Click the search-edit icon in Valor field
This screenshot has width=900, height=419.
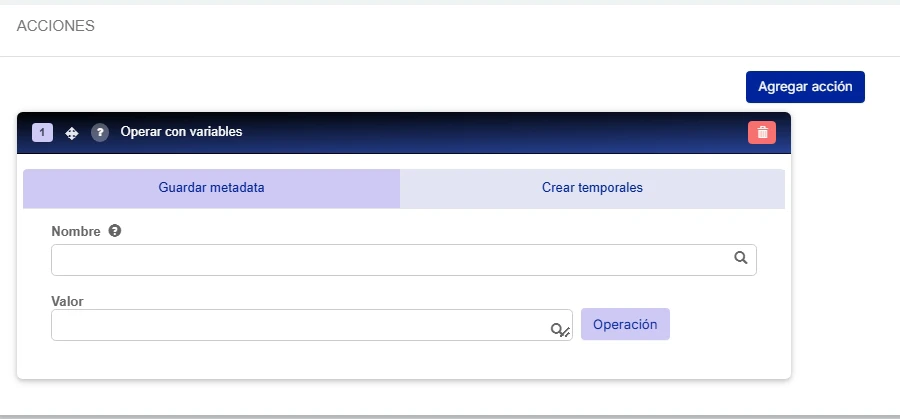tap(560, 330)
